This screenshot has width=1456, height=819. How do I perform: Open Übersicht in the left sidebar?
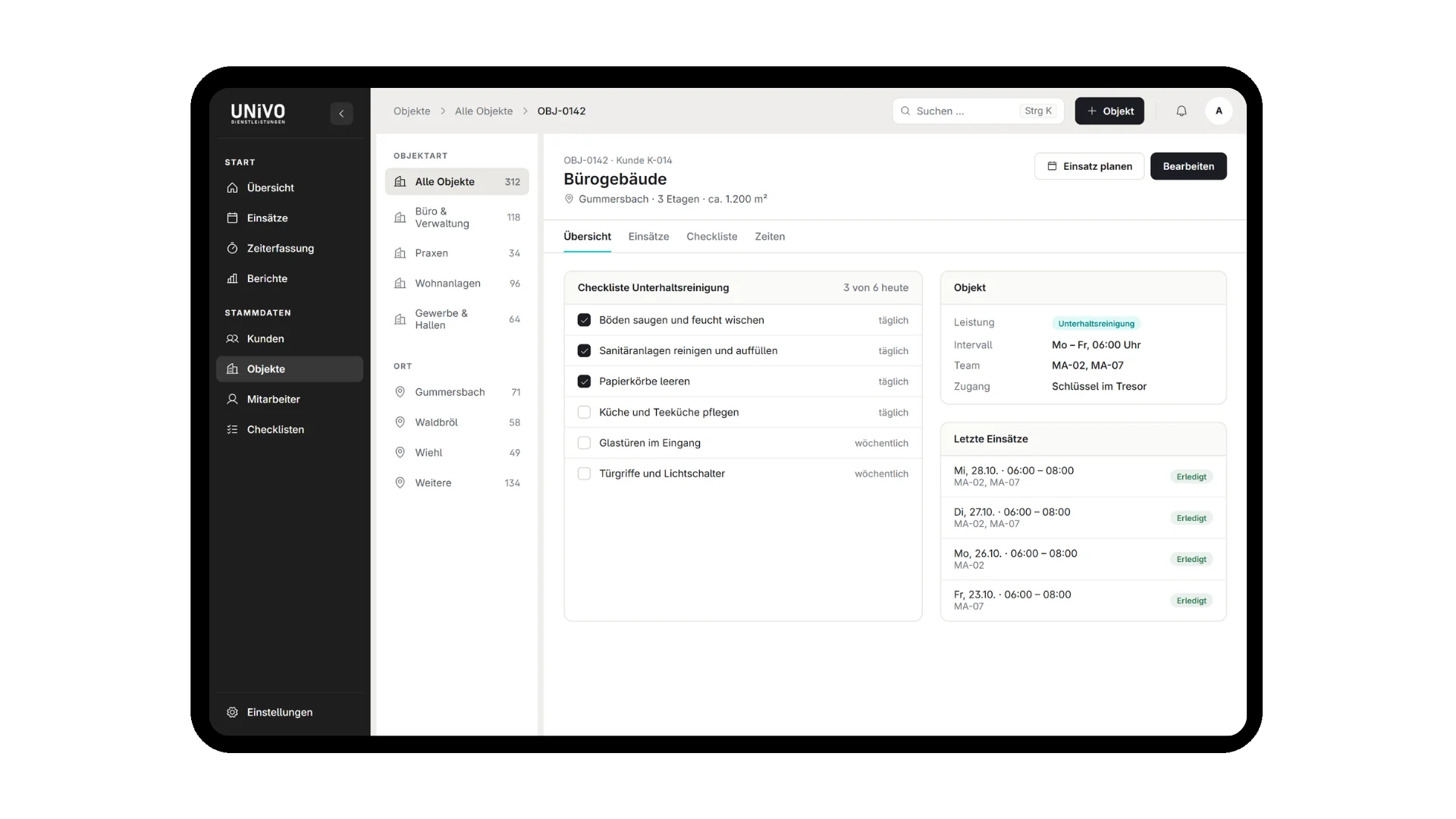[x=290, y=188]
